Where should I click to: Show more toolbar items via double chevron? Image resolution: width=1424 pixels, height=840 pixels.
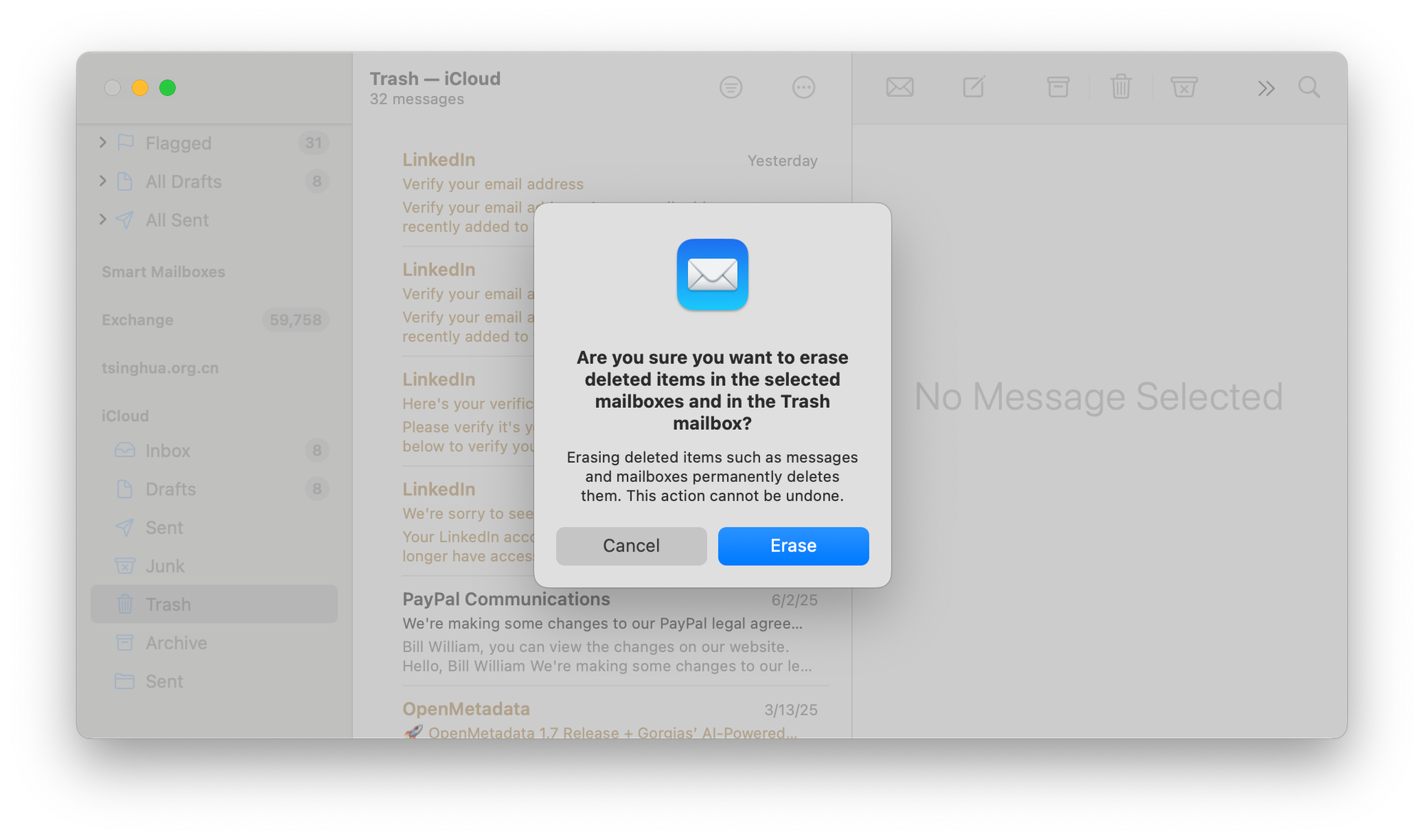[x=1265, y=88]
